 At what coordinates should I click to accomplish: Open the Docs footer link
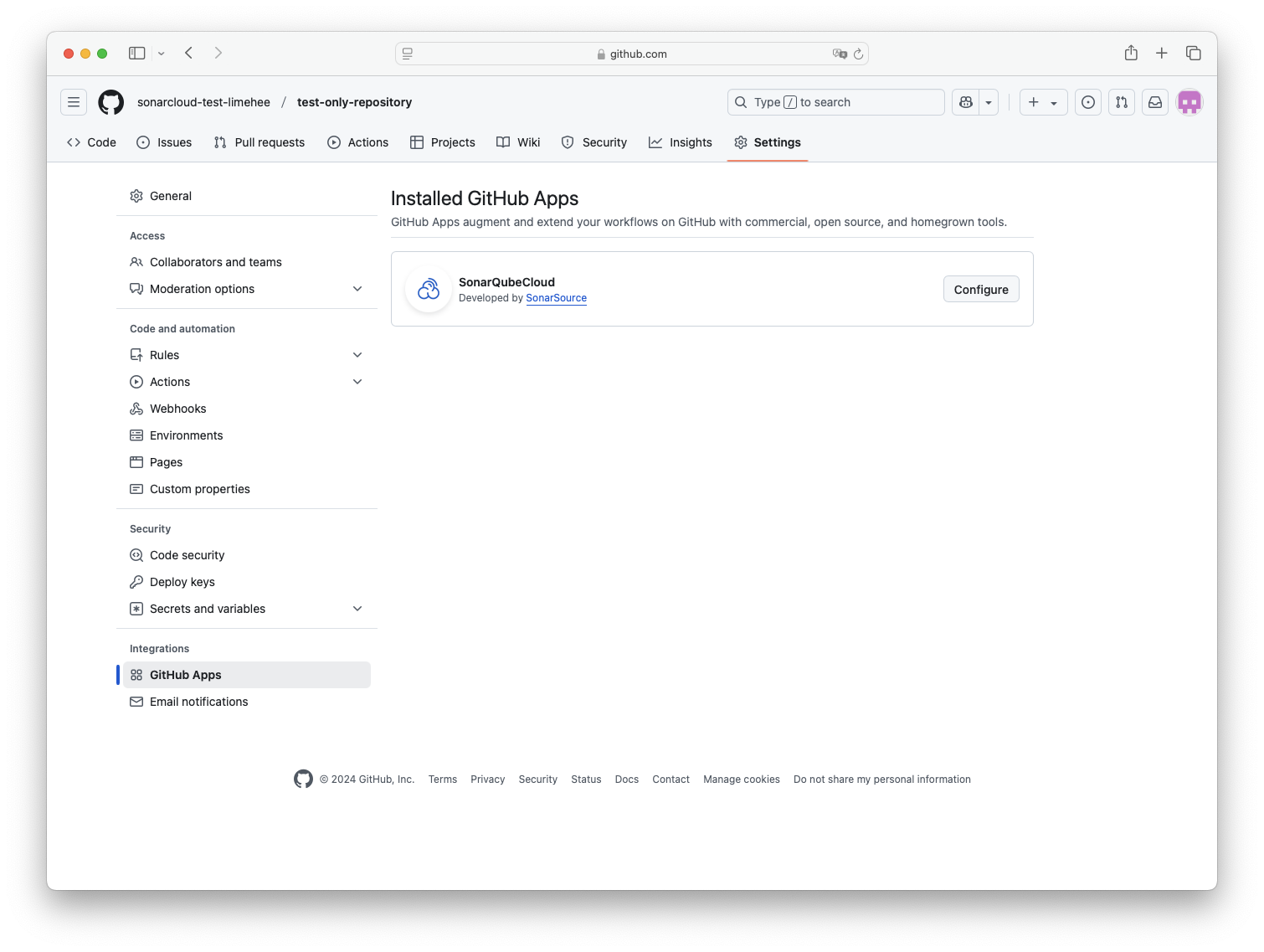[627, 780]
